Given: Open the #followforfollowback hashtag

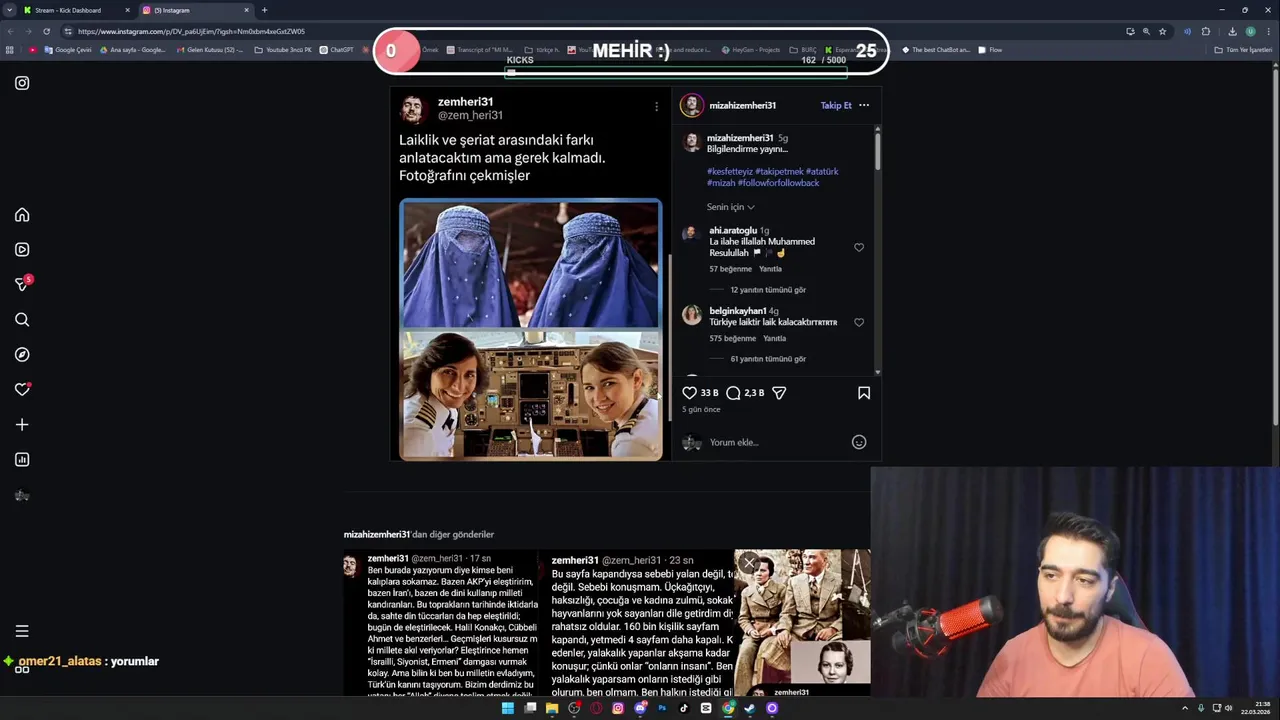Looking at the screenshot, I should [x=778, y=183].
